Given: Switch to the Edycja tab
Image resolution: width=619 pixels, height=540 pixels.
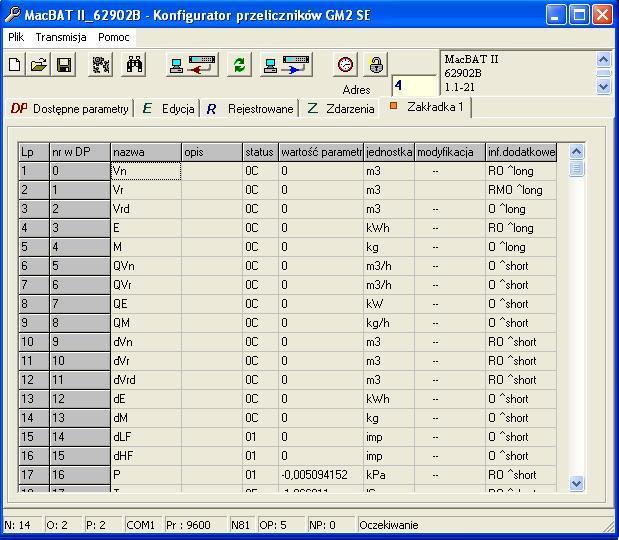Looking at the screenshot, I should tap(167, 109).
